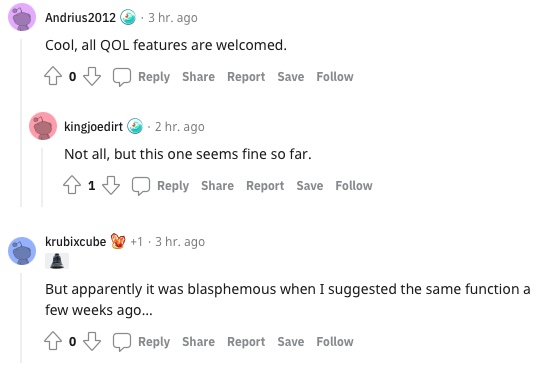Downvote Andrius2012's comment

pyautogui.click(x=92, y=76)
